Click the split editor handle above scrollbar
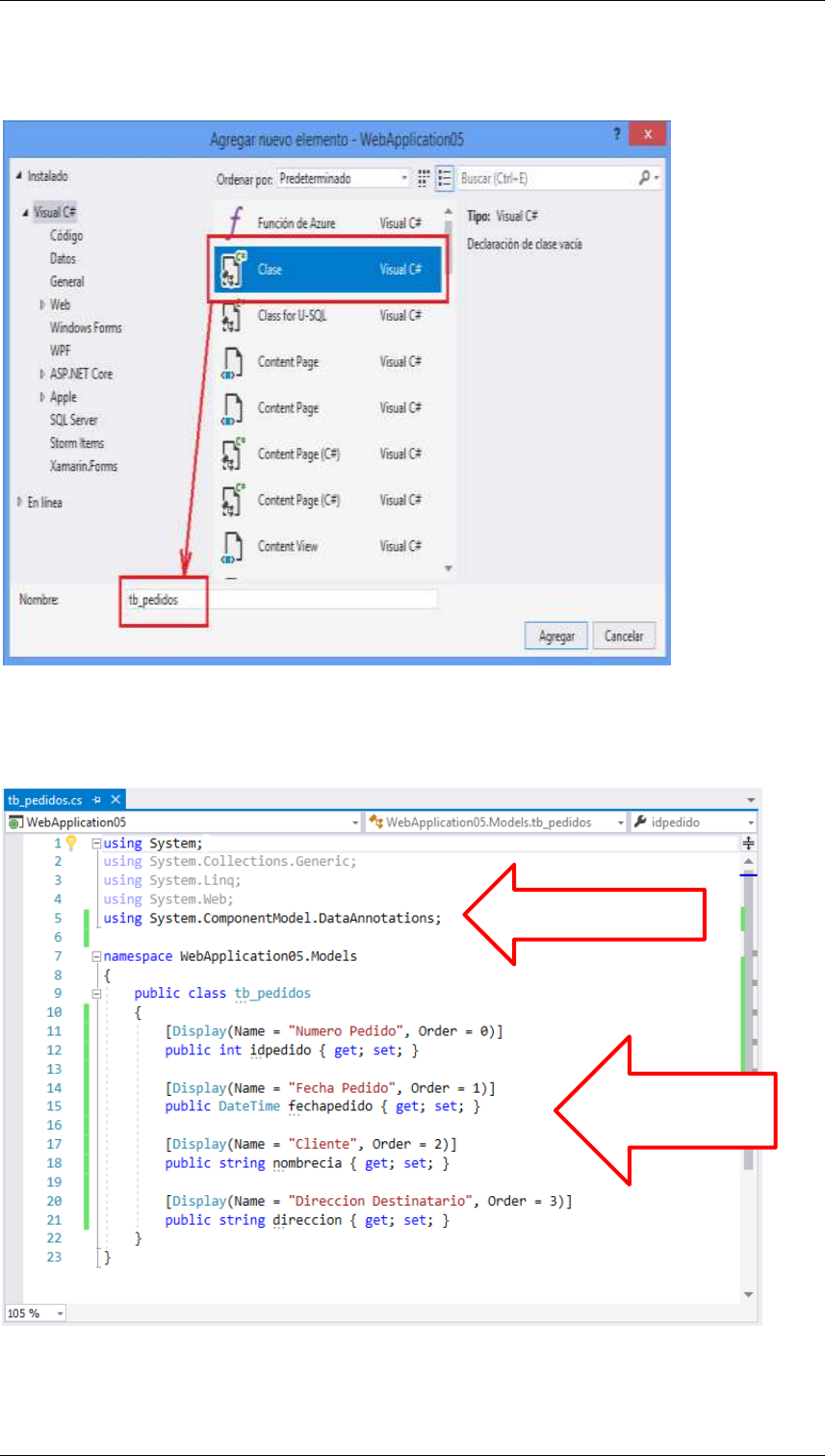 pos(749,843)
